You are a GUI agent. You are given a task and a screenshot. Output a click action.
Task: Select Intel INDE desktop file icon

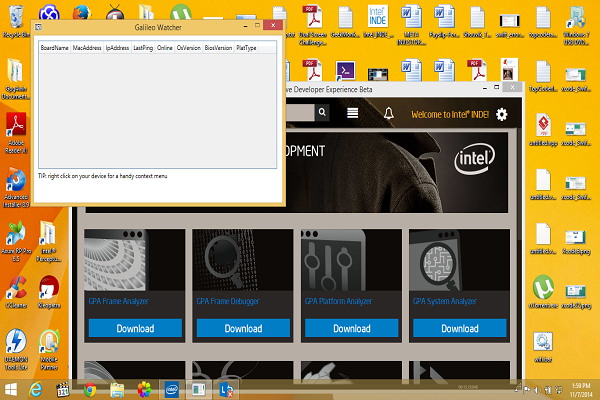click(x=378, y=21)
